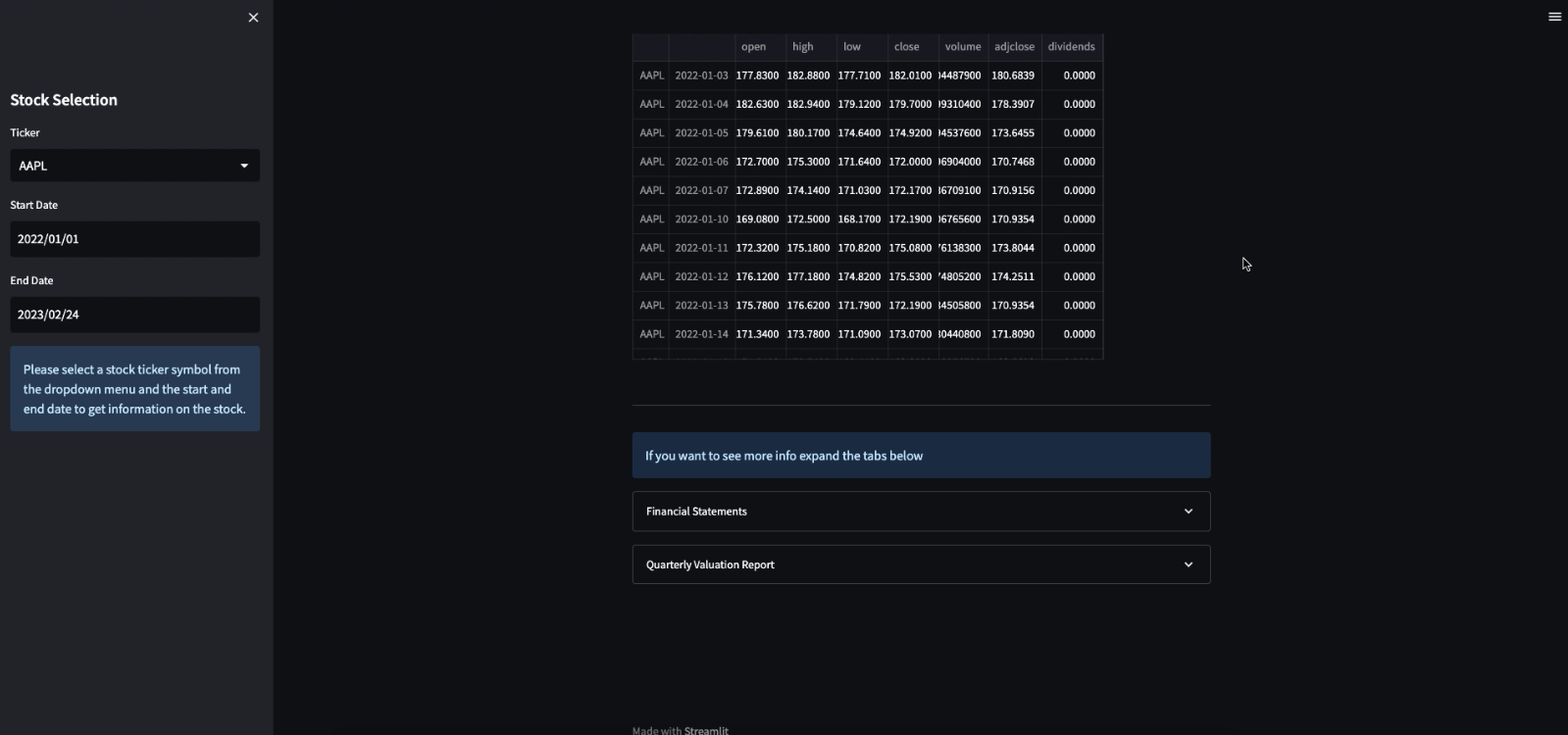Expand the Financial Statements section
This screenshot has height=735, width=1568.
[x=921, y=512]
